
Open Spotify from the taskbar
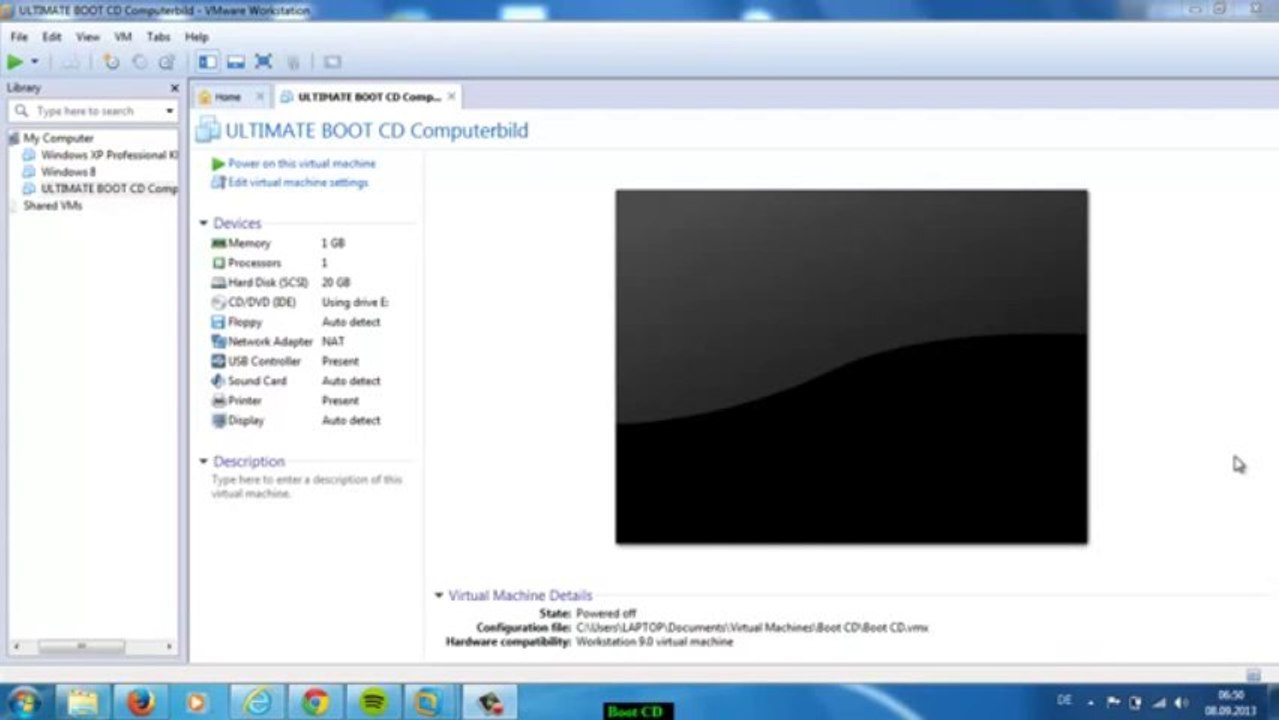pos(373,702)
